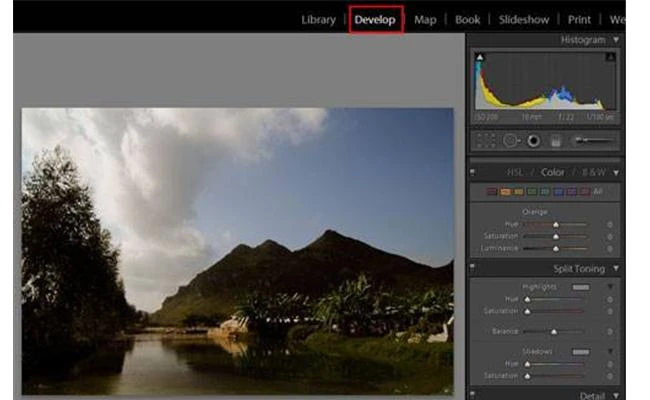Toggle the Detail panel on-off switch
Viewport: 650px width, 400px height.
click(472, 394)
